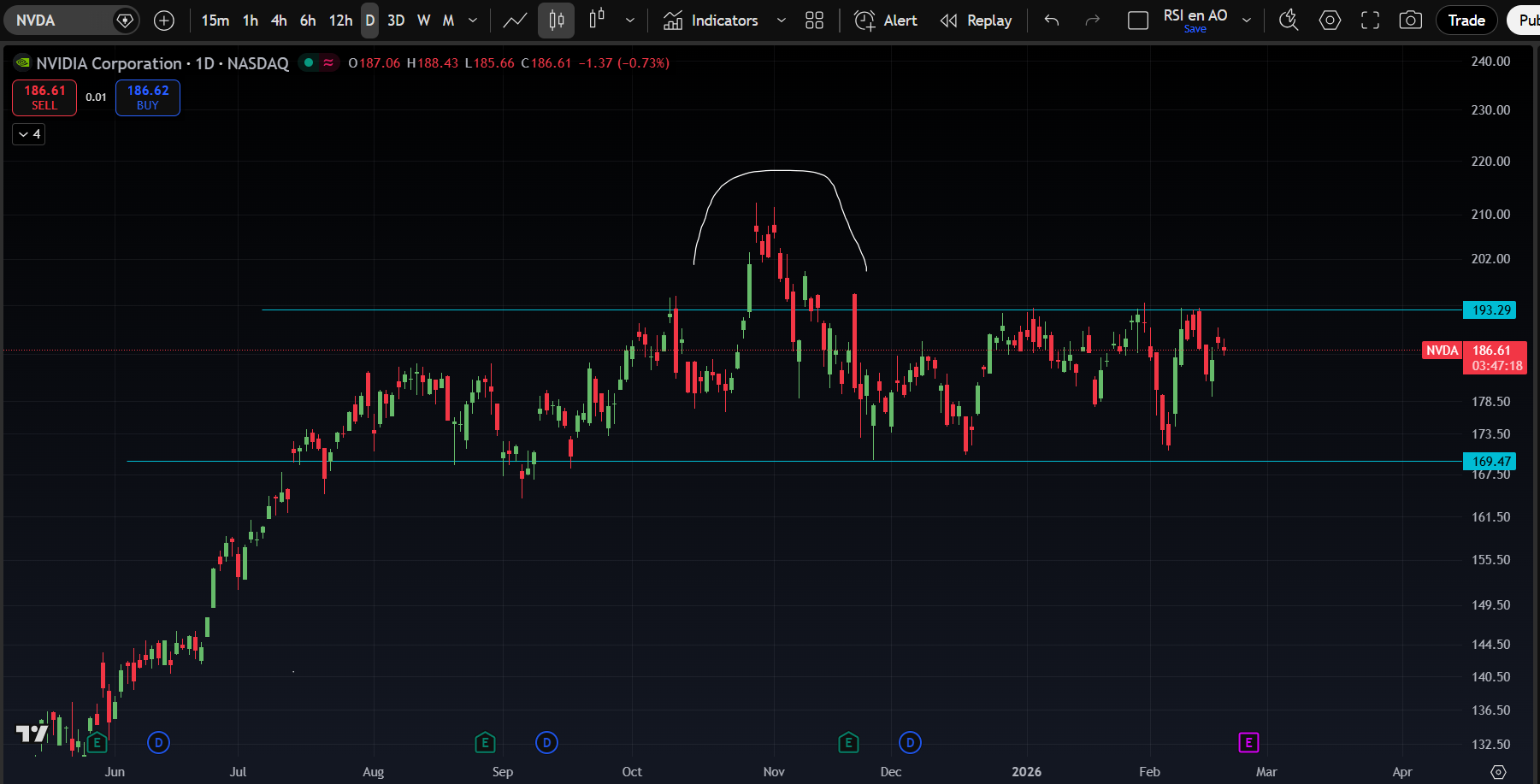
Task: Click the compare or add symbol plus icon
Action: point(164,21)
